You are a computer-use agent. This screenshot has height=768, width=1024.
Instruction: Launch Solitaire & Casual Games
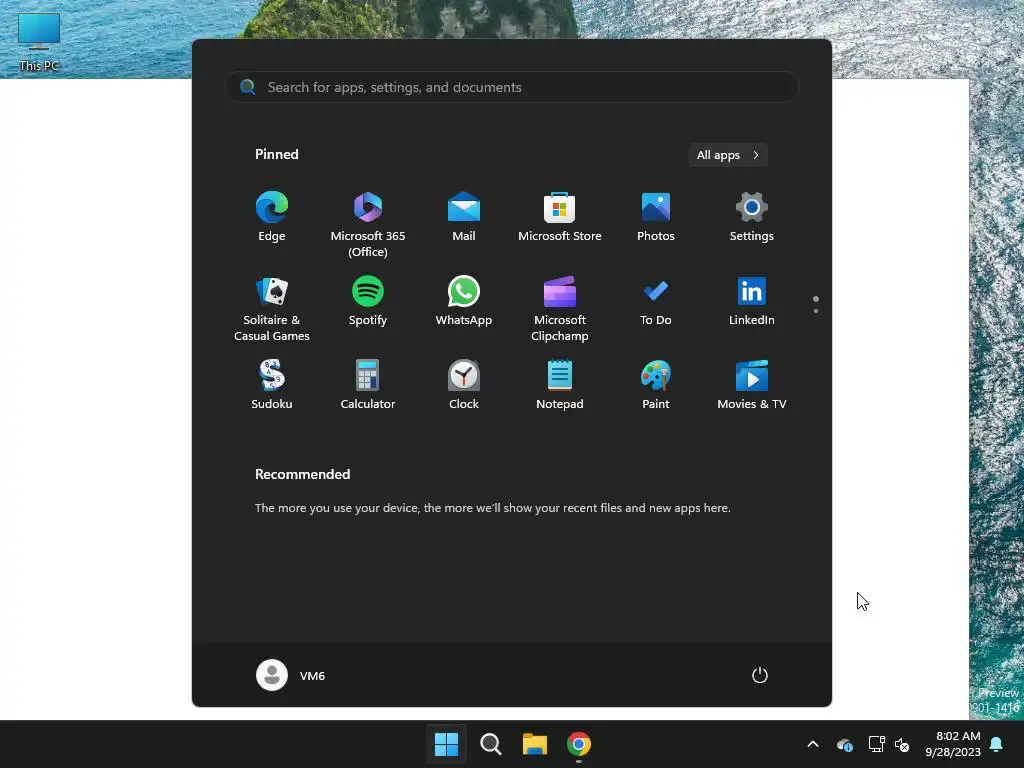click(x=272, y=308)
